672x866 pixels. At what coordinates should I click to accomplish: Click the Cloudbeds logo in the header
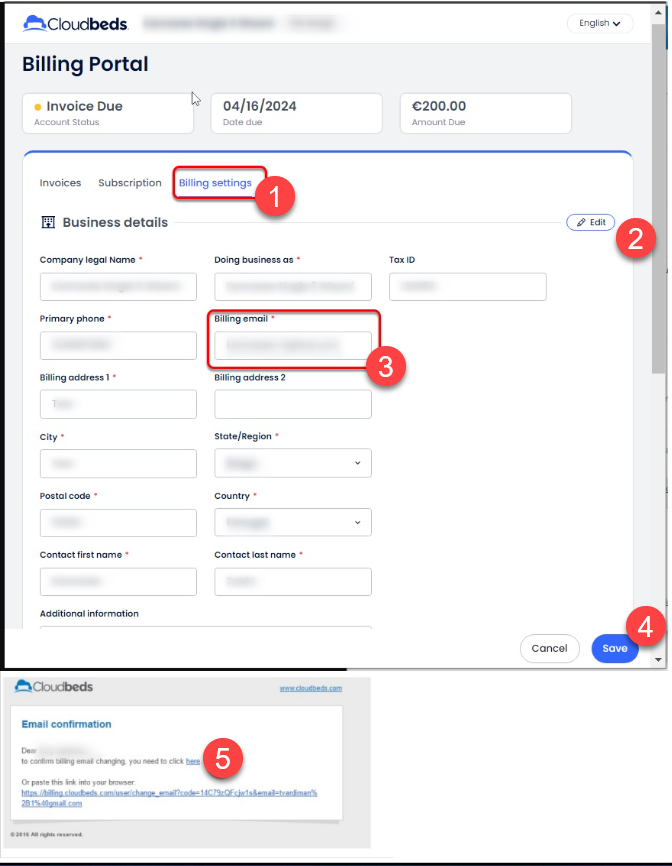tap(76, 24)
